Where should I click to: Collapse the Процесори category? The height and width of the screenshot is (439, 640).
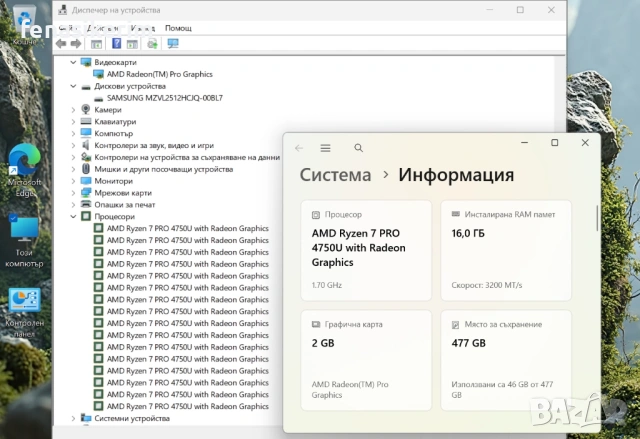pyautogui.click(x=73, y=217)
